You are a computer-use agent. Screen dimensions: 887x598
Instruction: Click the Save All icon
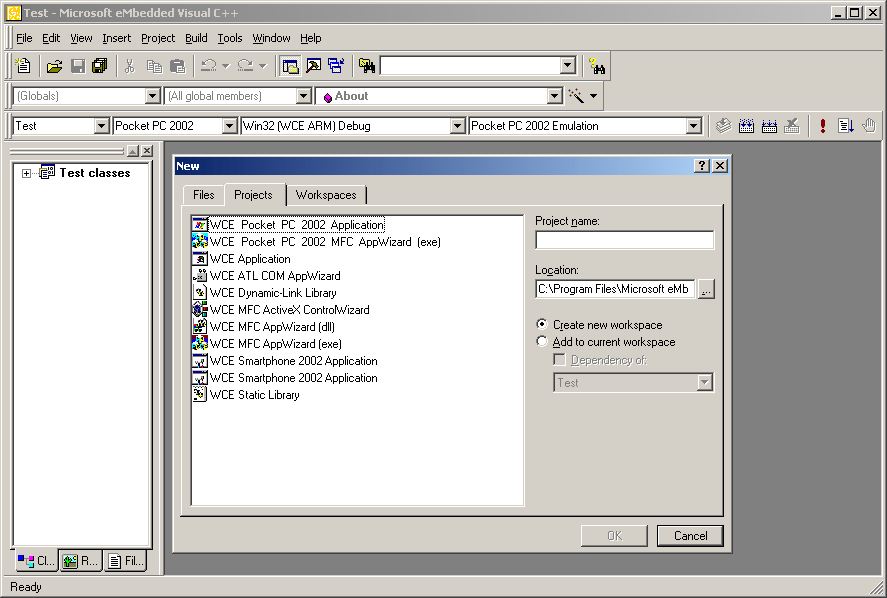[100, 66]
